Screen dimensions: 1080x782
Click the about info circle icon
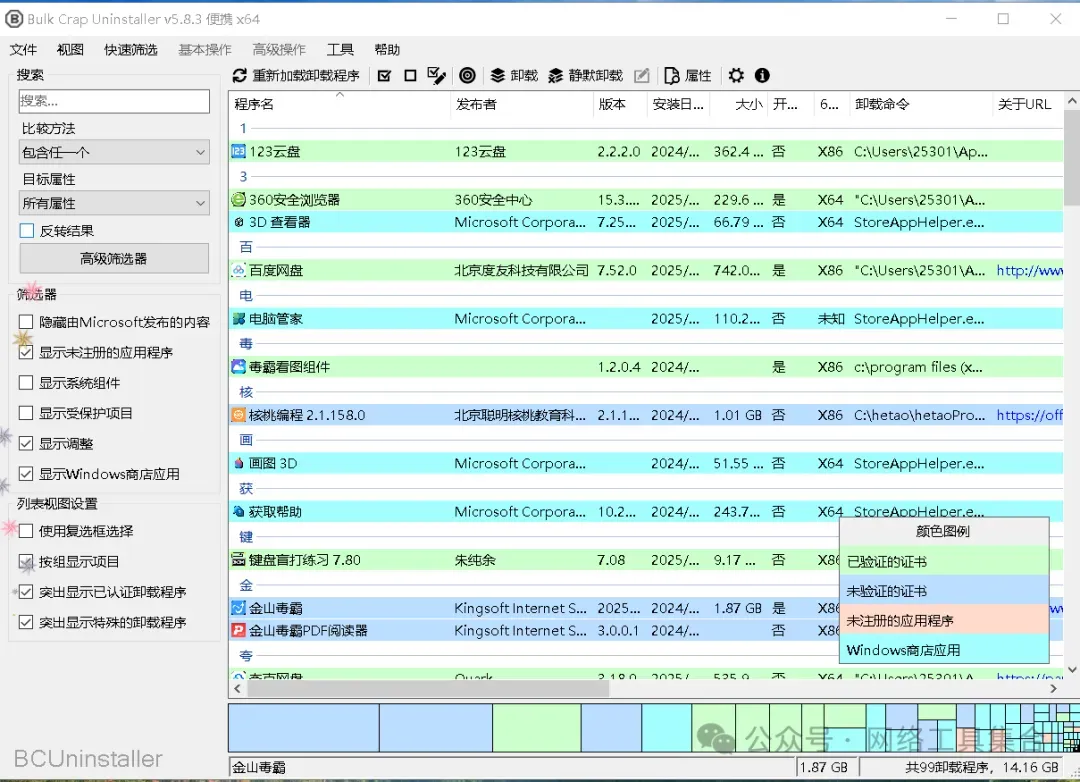point(762,76)
